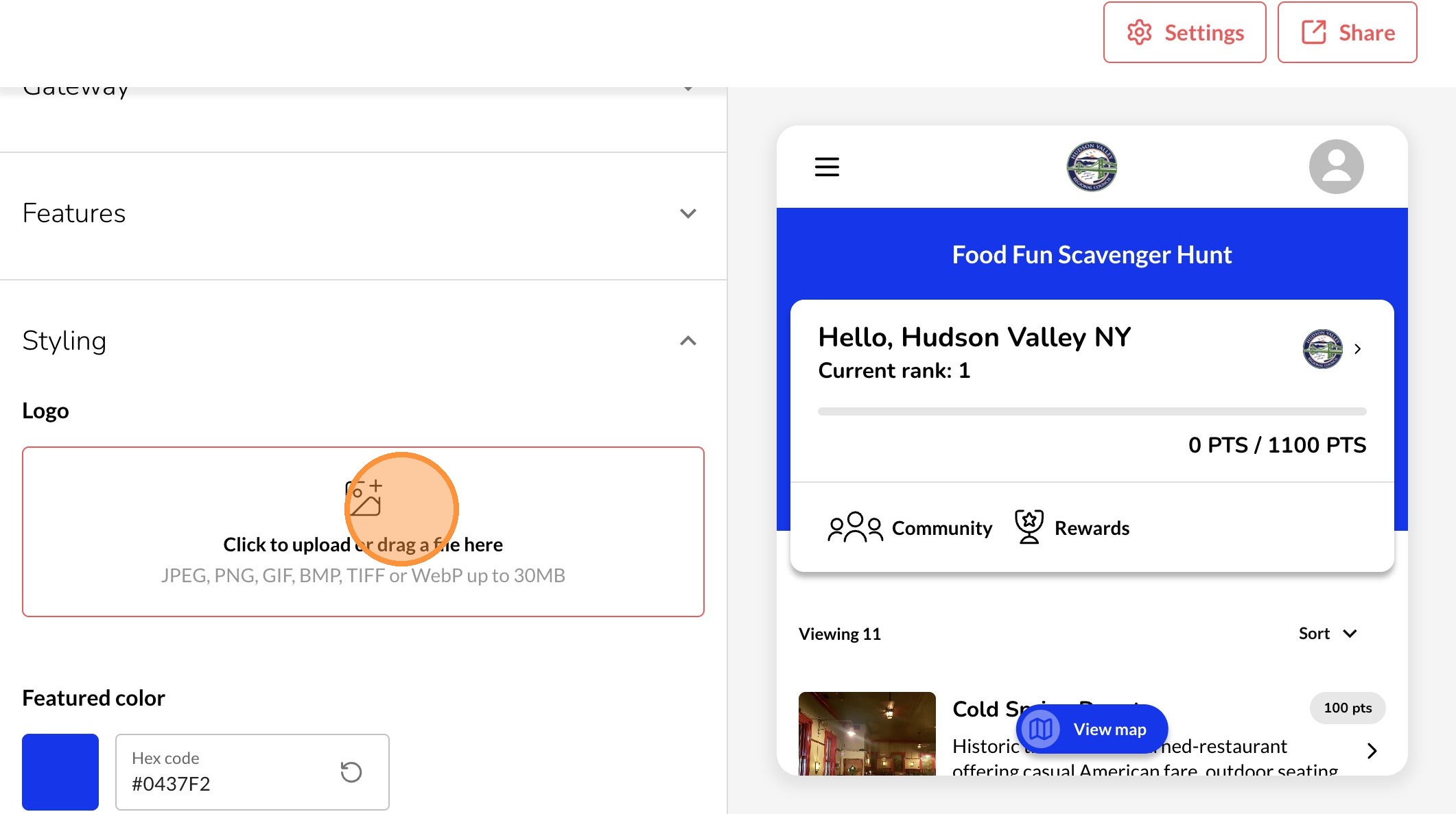Image resolution: width=1456 pixels, height=814 pixels.
Task: Click the Rewards trophy icon
Action: pos(1029,527)
